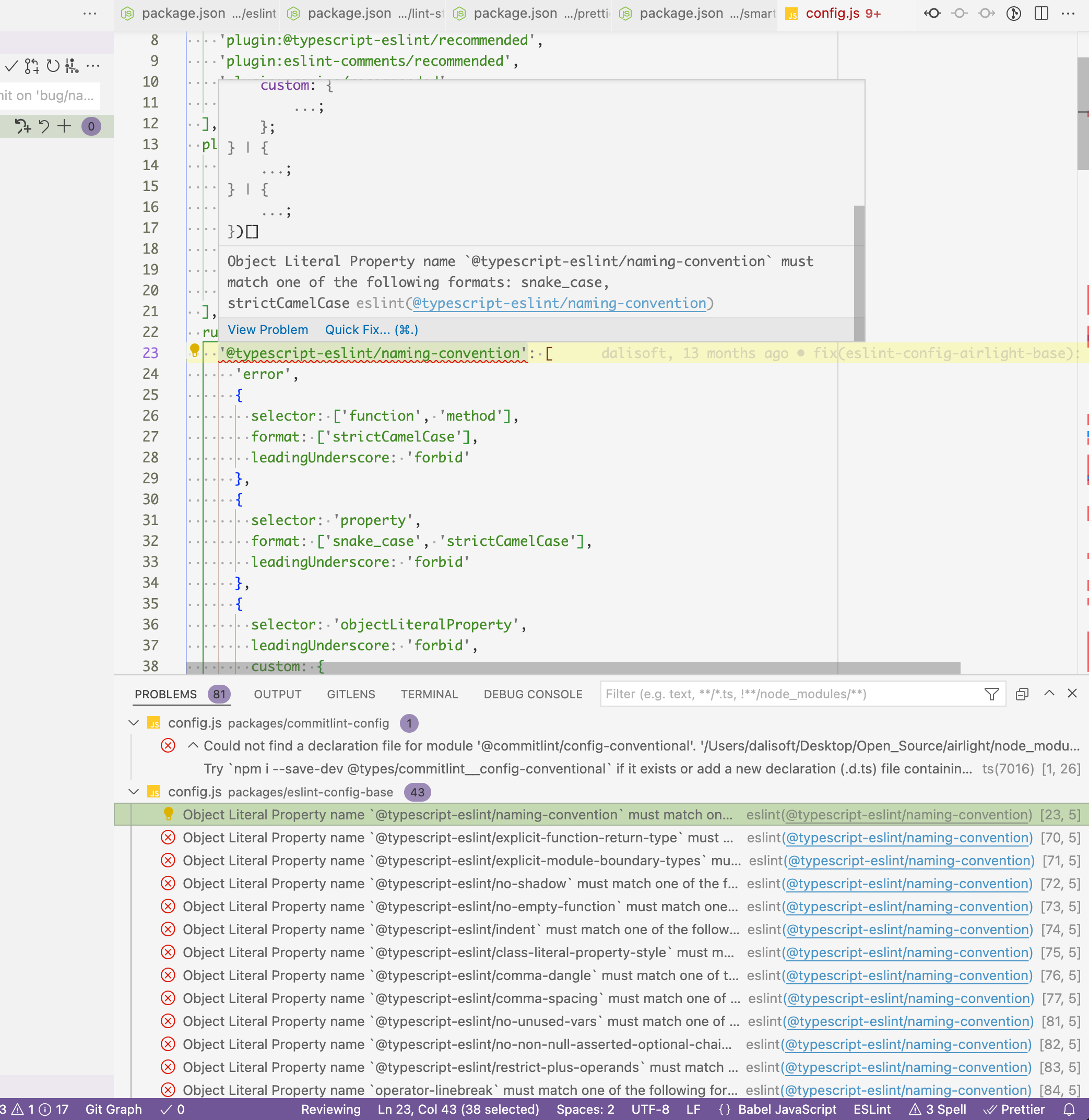Collapse the commitlint-config config.js error entry

click(x=193, y=745)
